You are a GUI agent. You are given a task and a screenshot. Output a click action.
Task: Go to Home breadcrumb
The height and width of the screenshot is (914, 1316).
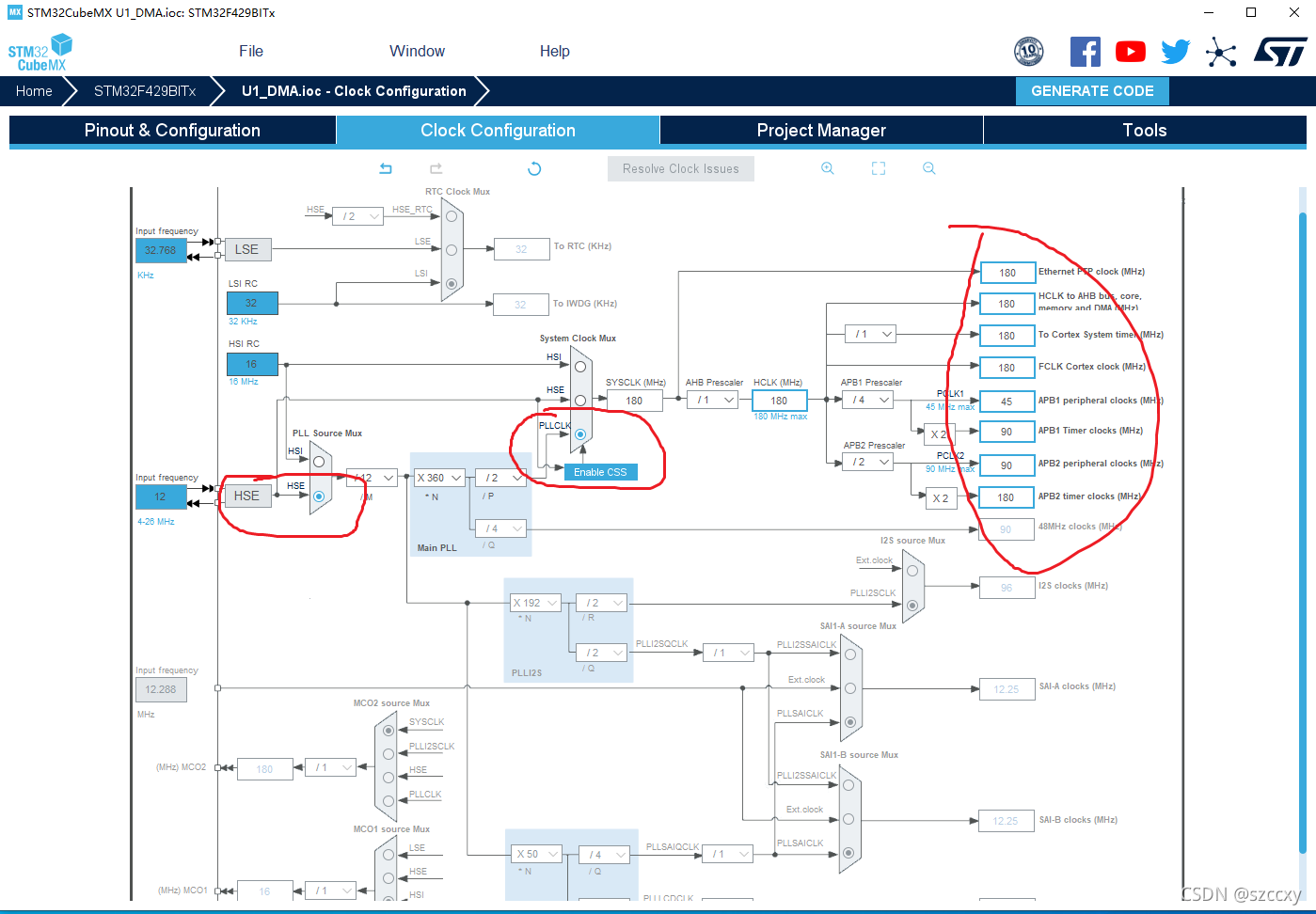(34, 91)
